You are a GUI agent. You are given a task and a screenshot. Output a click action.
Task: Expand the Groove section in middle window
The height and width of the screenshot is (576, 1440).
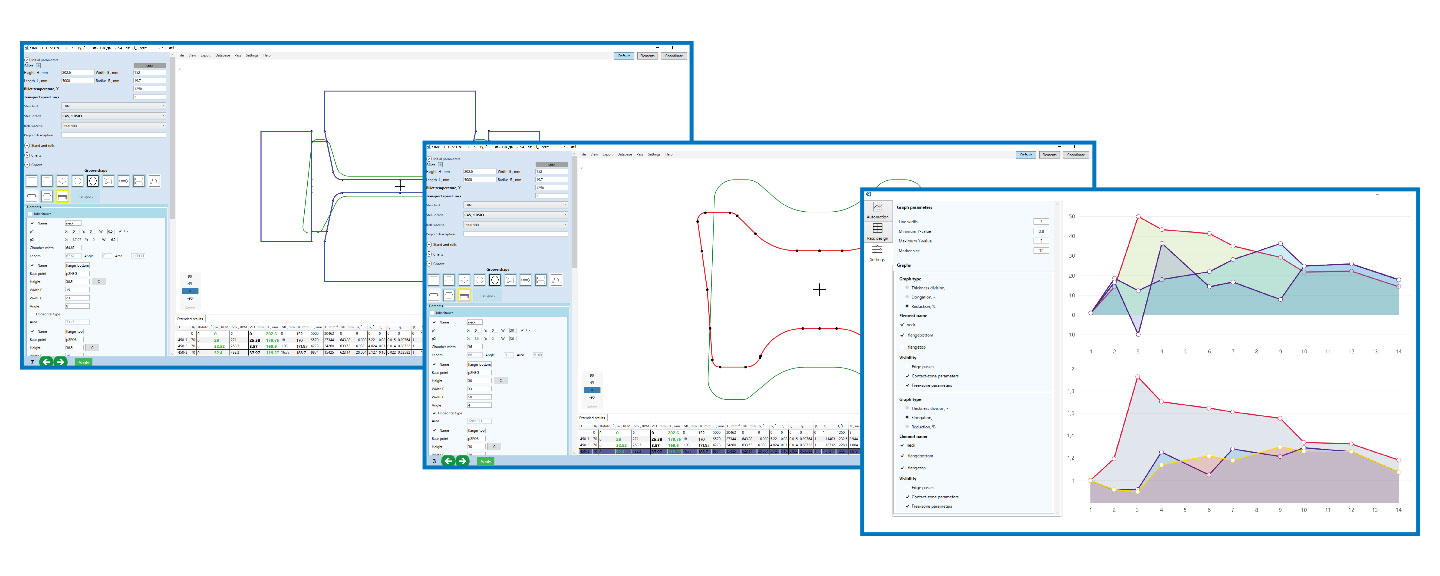[430, 261]
